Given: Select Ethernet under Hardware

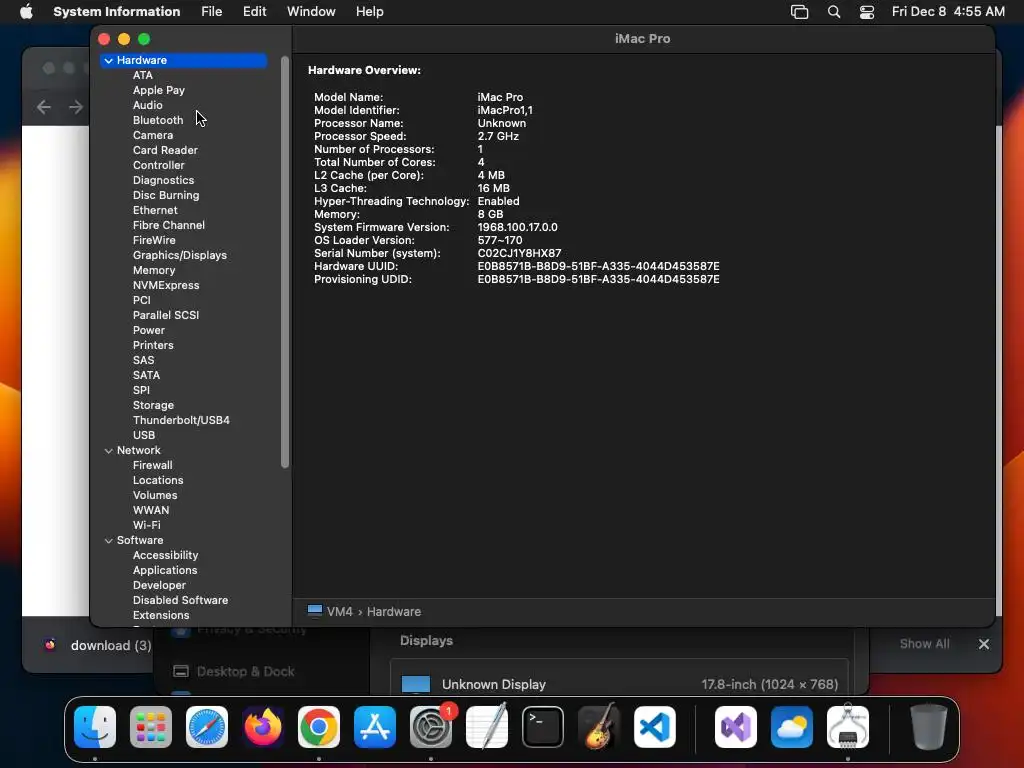Looking at the screenshot, I should pyautogui.click(x=155, y=210).
